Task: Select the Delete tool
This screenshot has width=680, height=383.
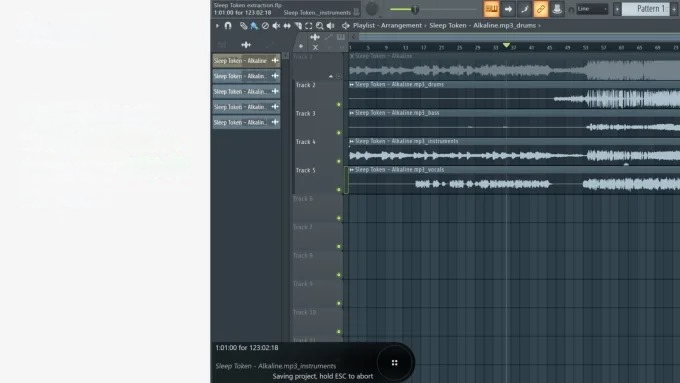Action: (265, 26)
